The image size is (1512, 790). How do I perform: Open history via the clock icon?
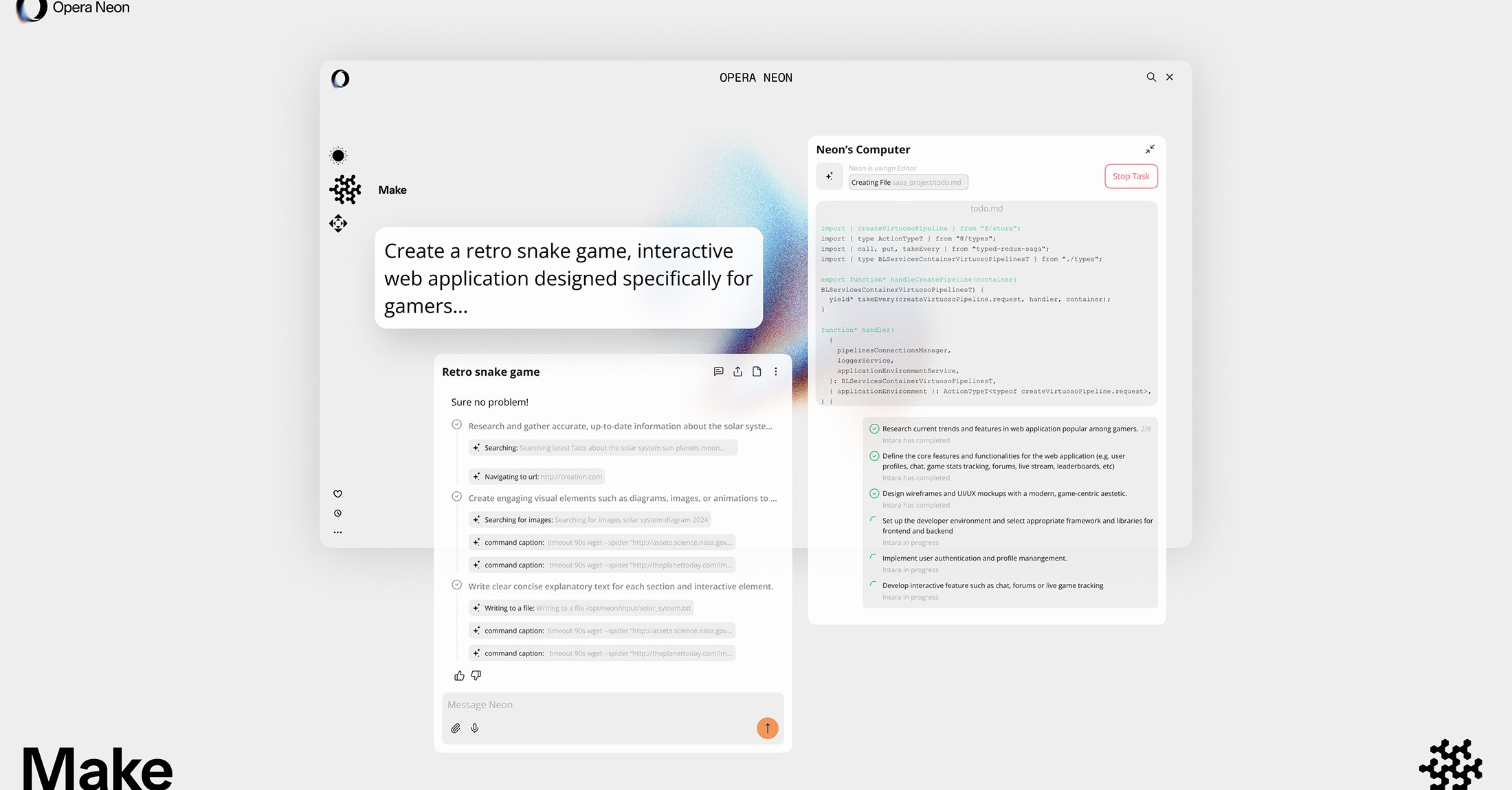337,513
